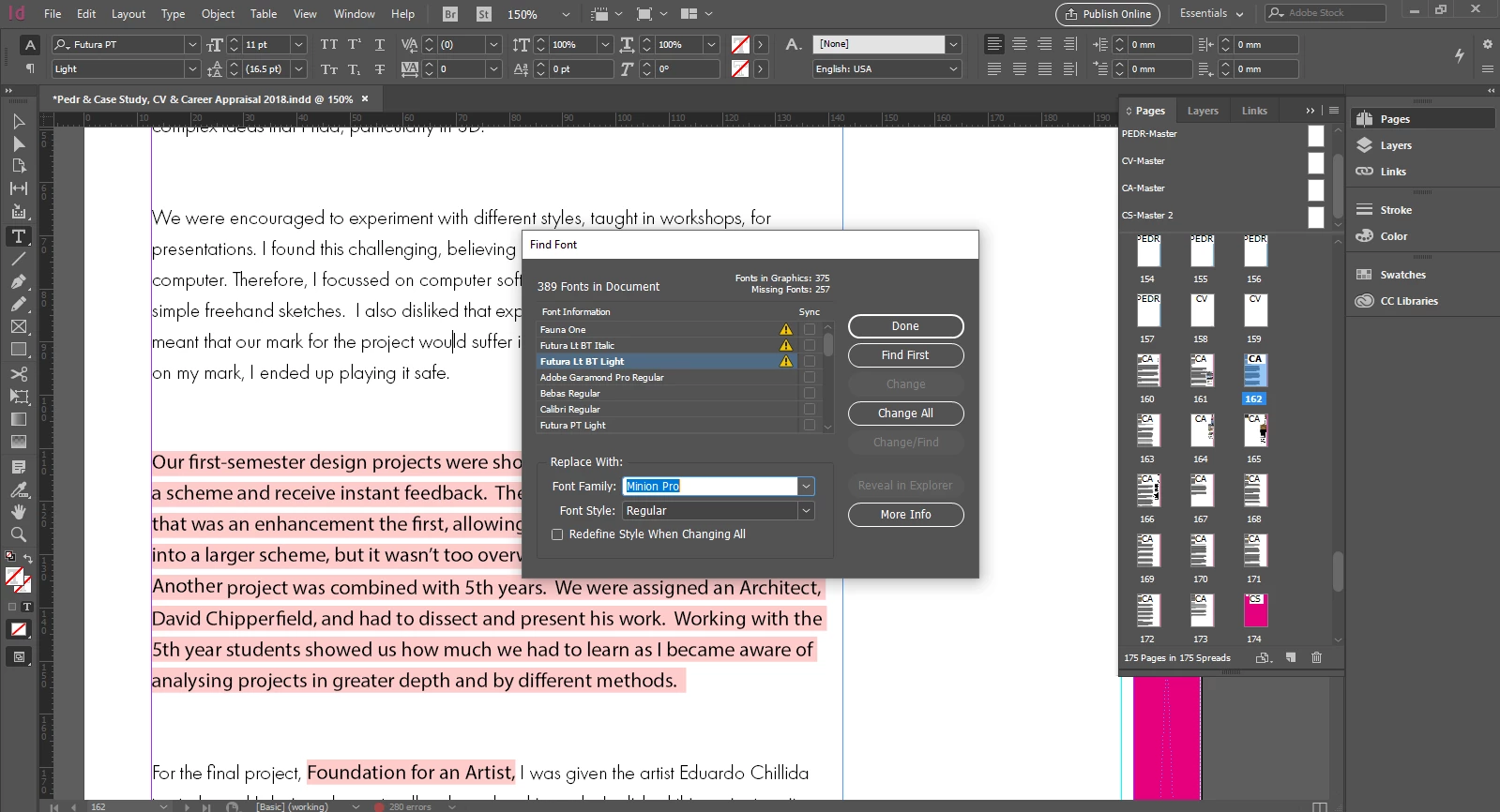Click the fill and stroke swatch in the Tools panel
1500x812 pixels.
pos(18,580)
